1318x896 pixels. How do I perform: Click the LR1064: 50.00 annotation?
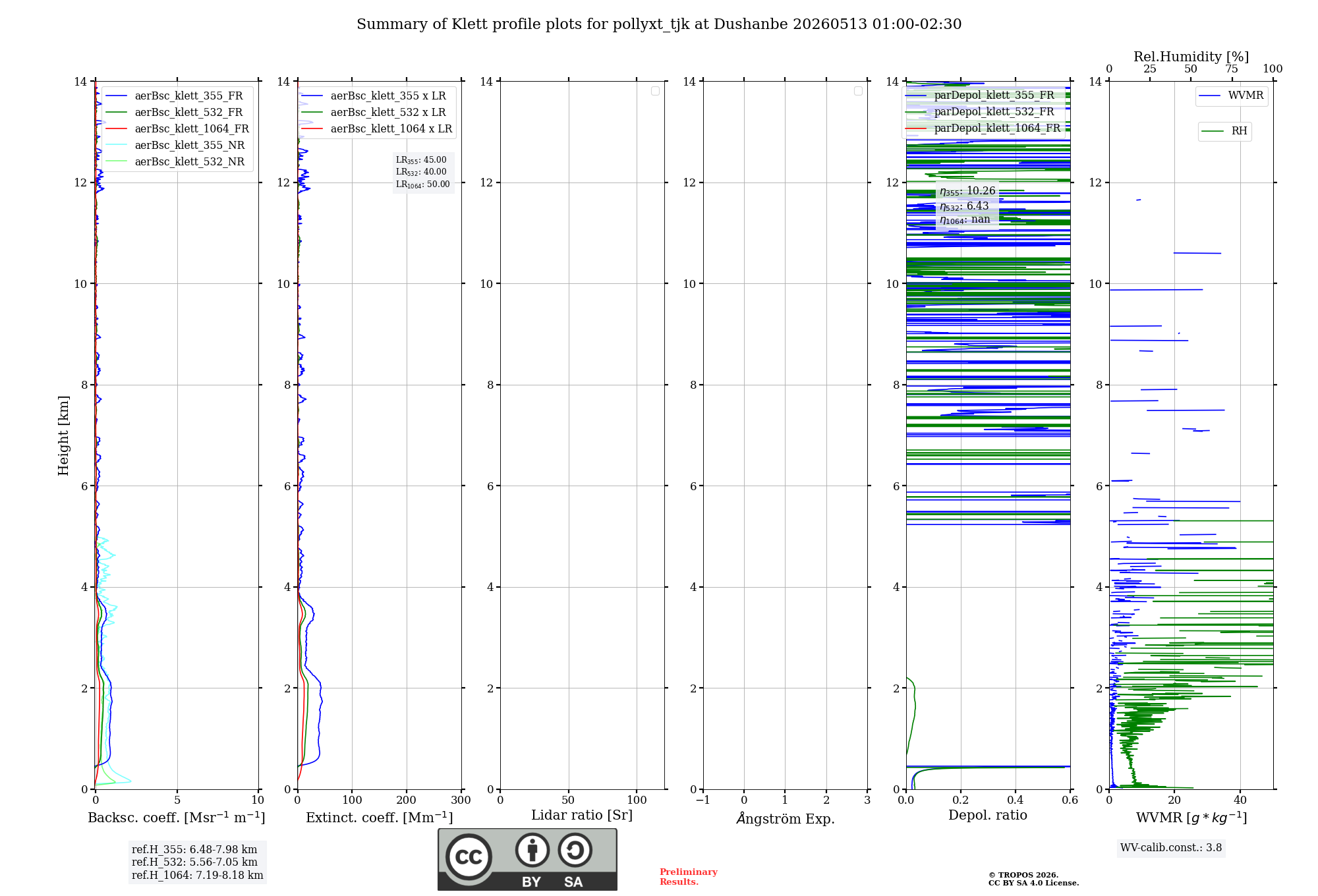[423, 184]
